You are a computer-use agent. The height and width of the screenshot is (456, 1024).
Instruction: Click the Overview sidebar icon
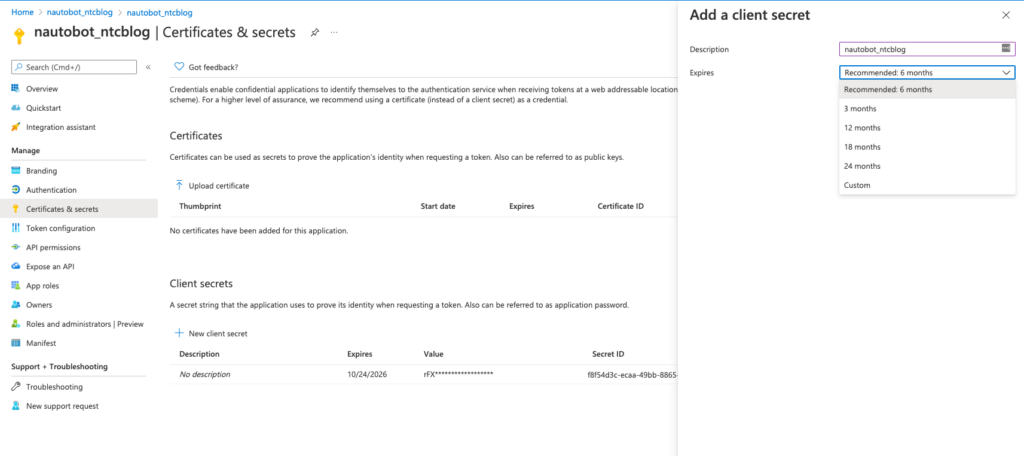pos(16,89)
